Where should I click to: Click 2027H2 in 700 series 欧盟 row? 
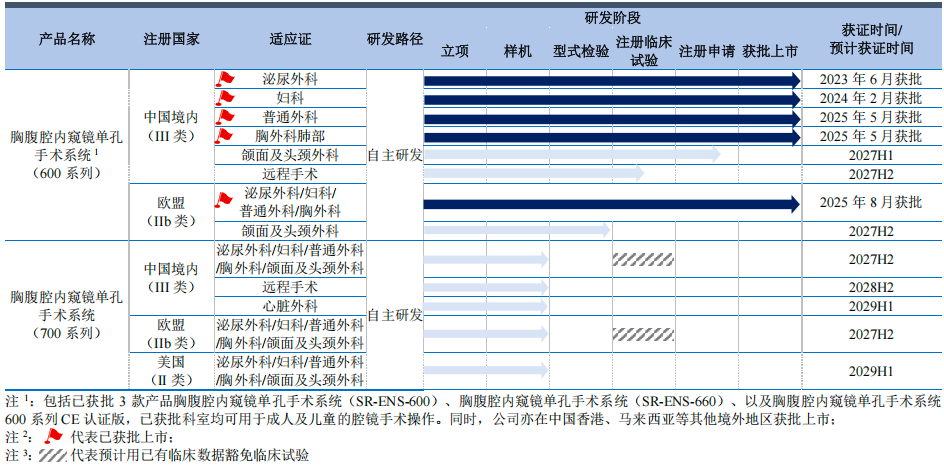(x=871, y=334)
